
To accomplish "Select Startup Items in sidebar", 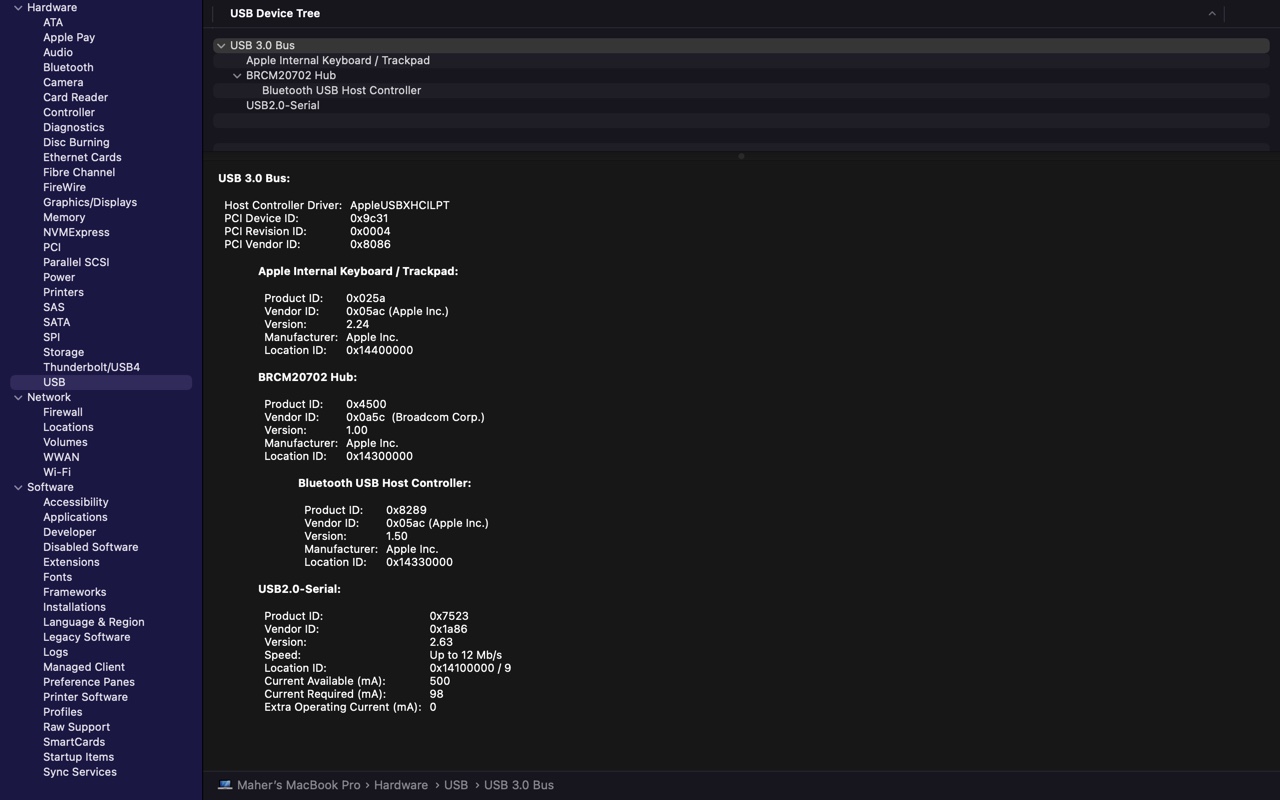I will 78,757.
